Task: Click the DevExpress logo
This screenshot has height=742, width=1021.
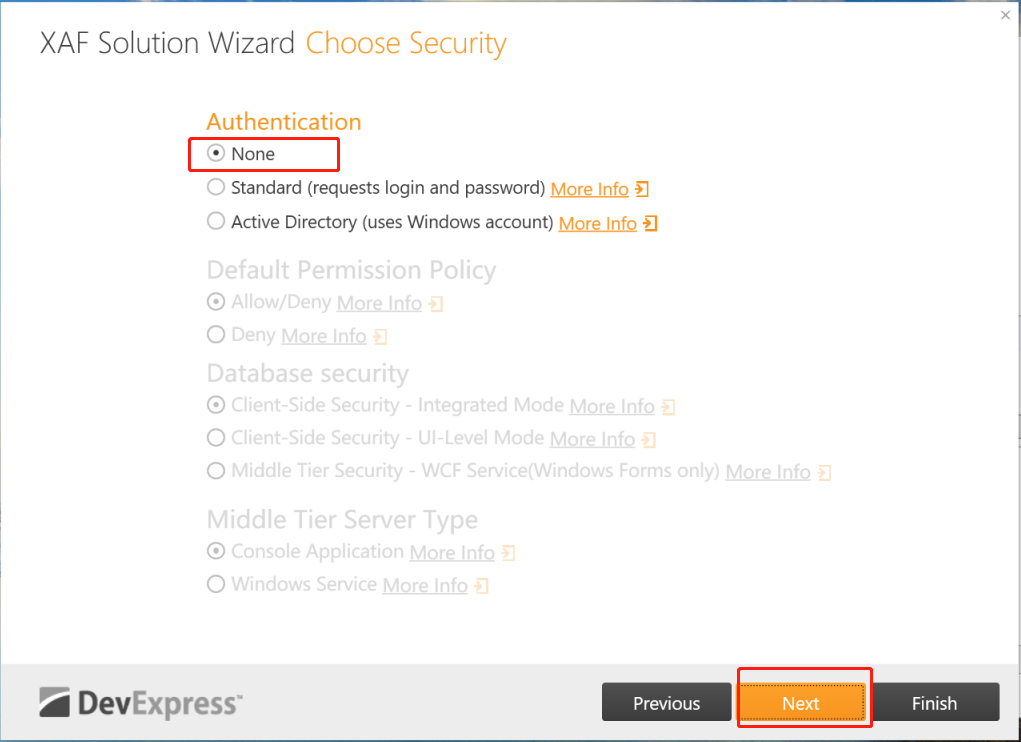Action: [140, 702]
